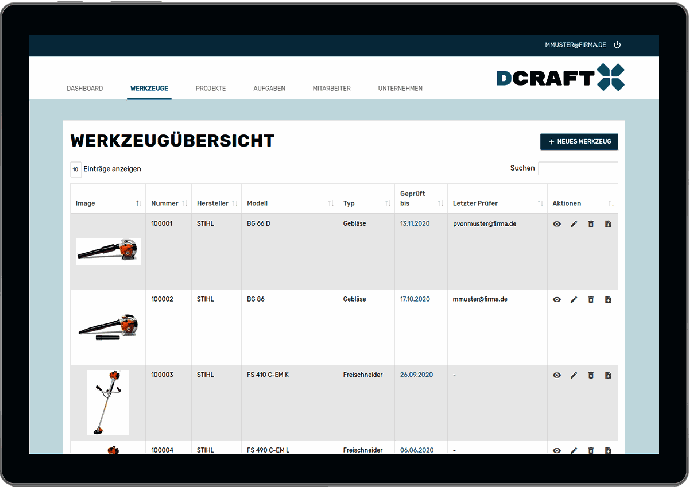The width and height of the screenshot is (690, 487).
Task: Select the number cell 100001
Action: (x=162, y=223)
